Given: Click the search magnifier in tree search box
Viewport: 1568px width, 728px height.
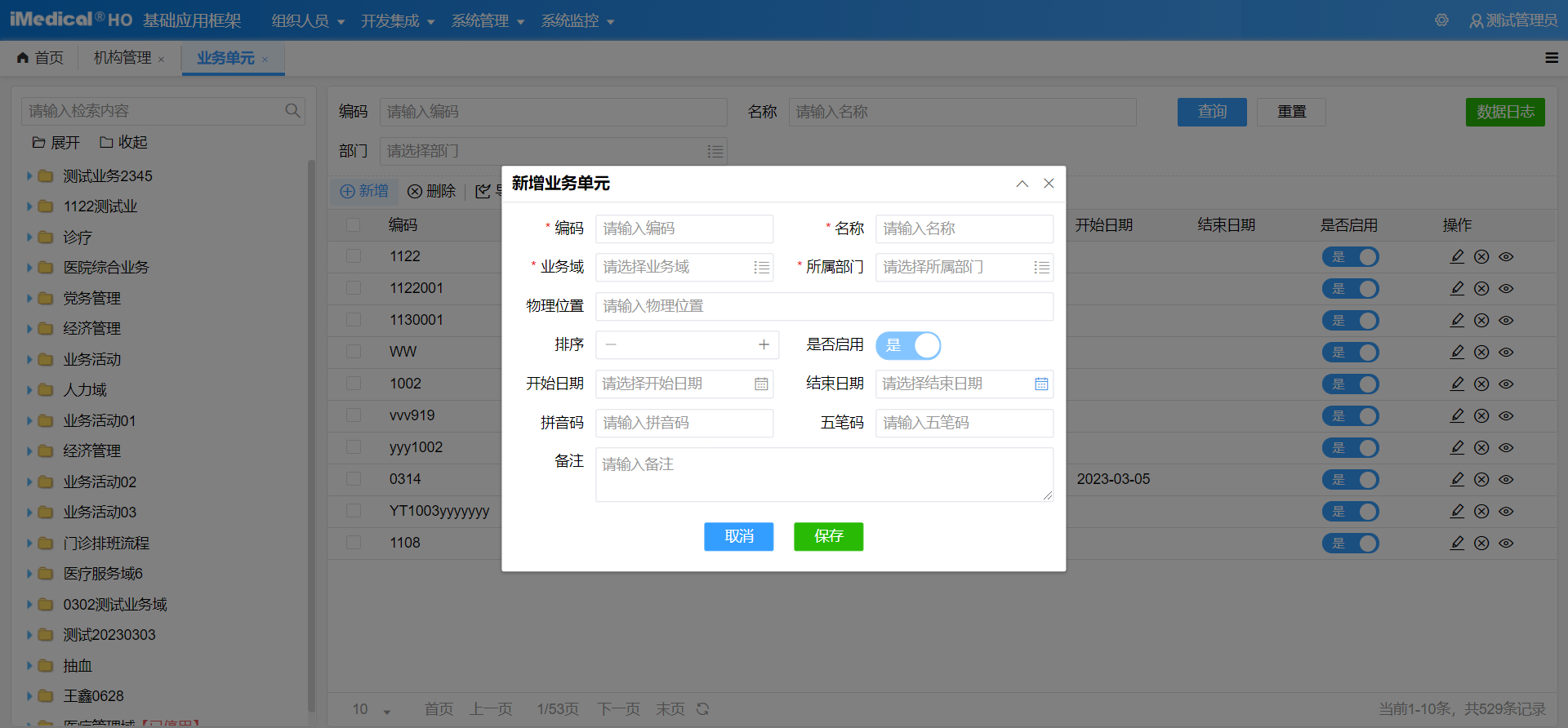Looking at the screenshot, I should click(292, 111).
